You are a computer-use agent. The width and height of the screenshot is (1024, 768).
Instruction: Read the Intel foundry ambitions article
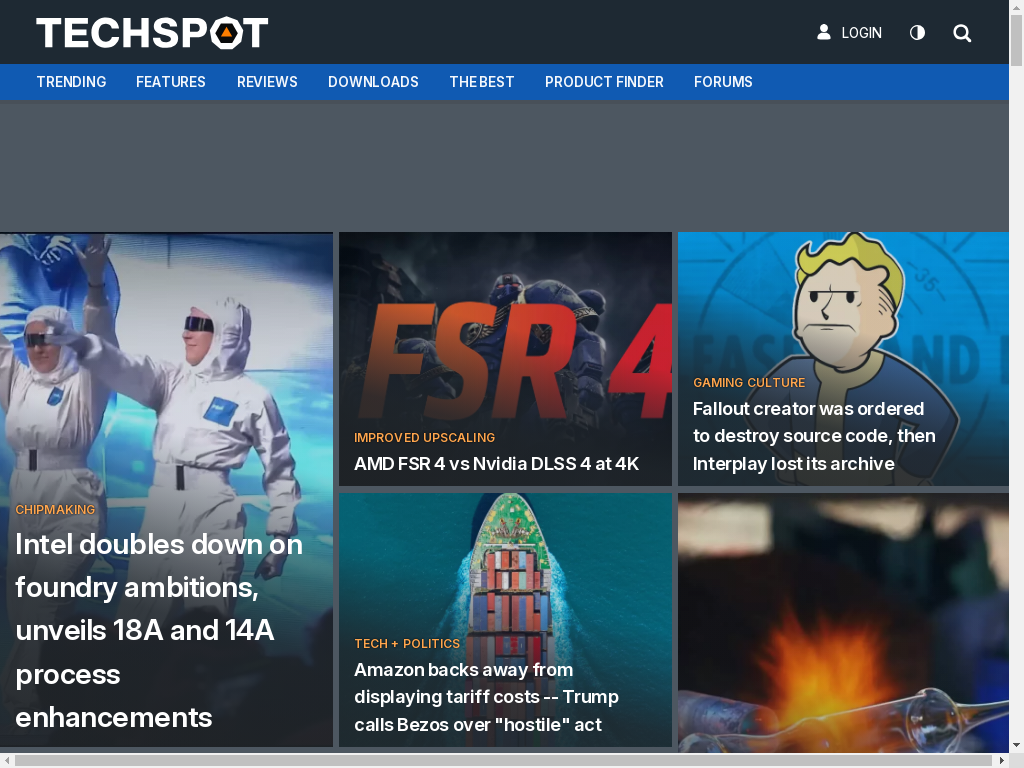pos(159,631)
